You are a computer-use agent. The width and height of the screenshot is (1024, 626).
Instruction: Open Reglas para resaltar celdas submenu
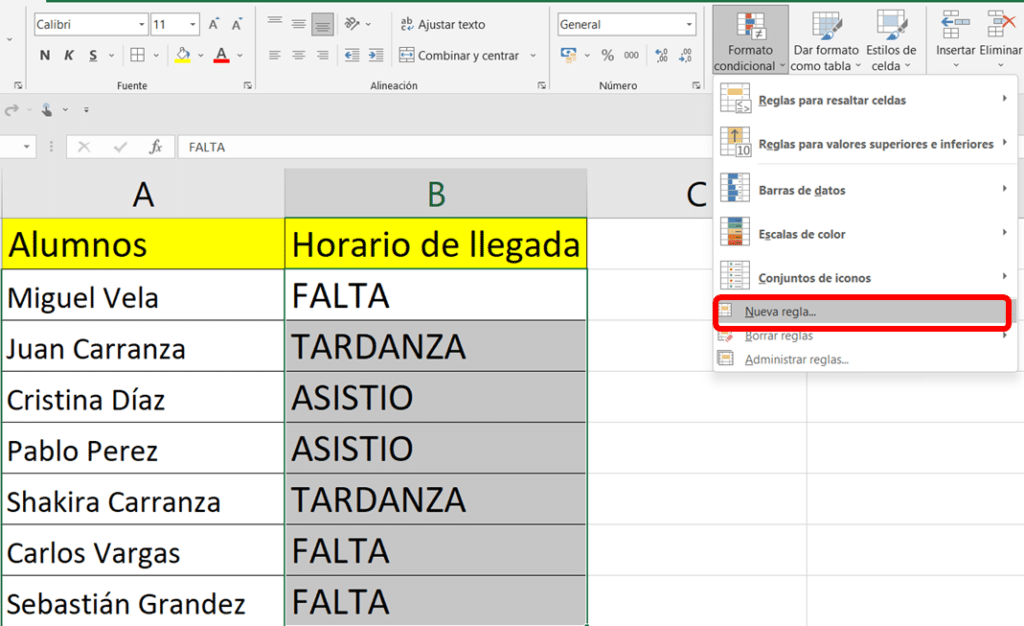pos(832,100)
